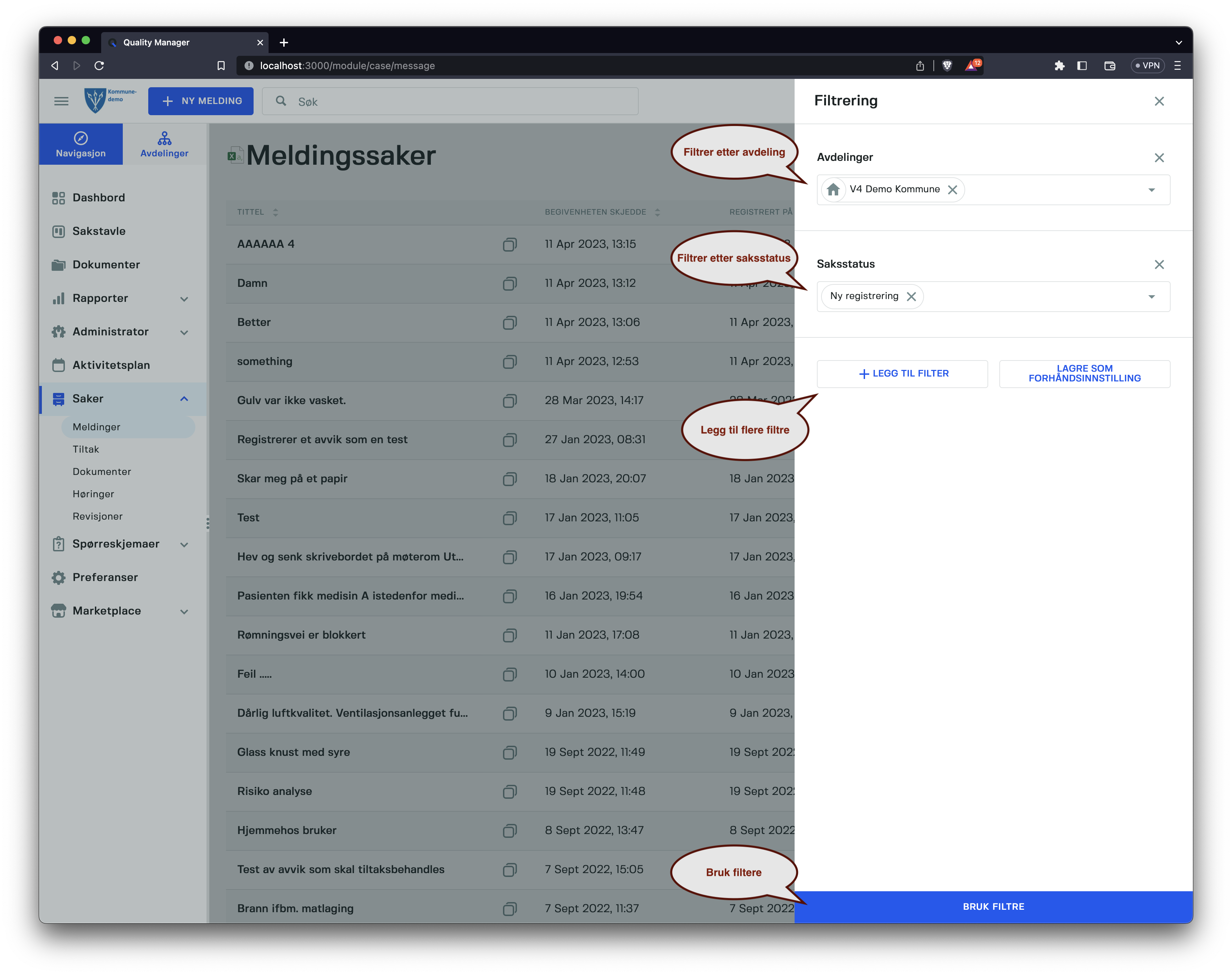
Task: Click the Søk search field
Action: pos(450,102)
